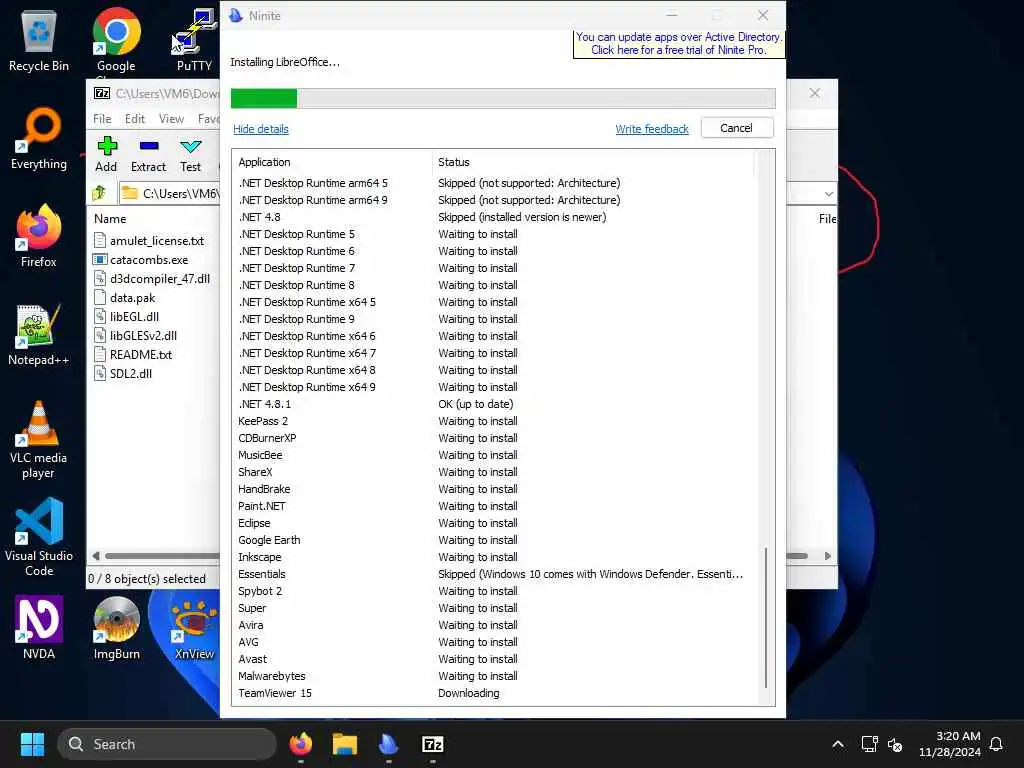Click the Ninite Pro trial banner
Viewport: 1024px width, 768px height.
679,44
